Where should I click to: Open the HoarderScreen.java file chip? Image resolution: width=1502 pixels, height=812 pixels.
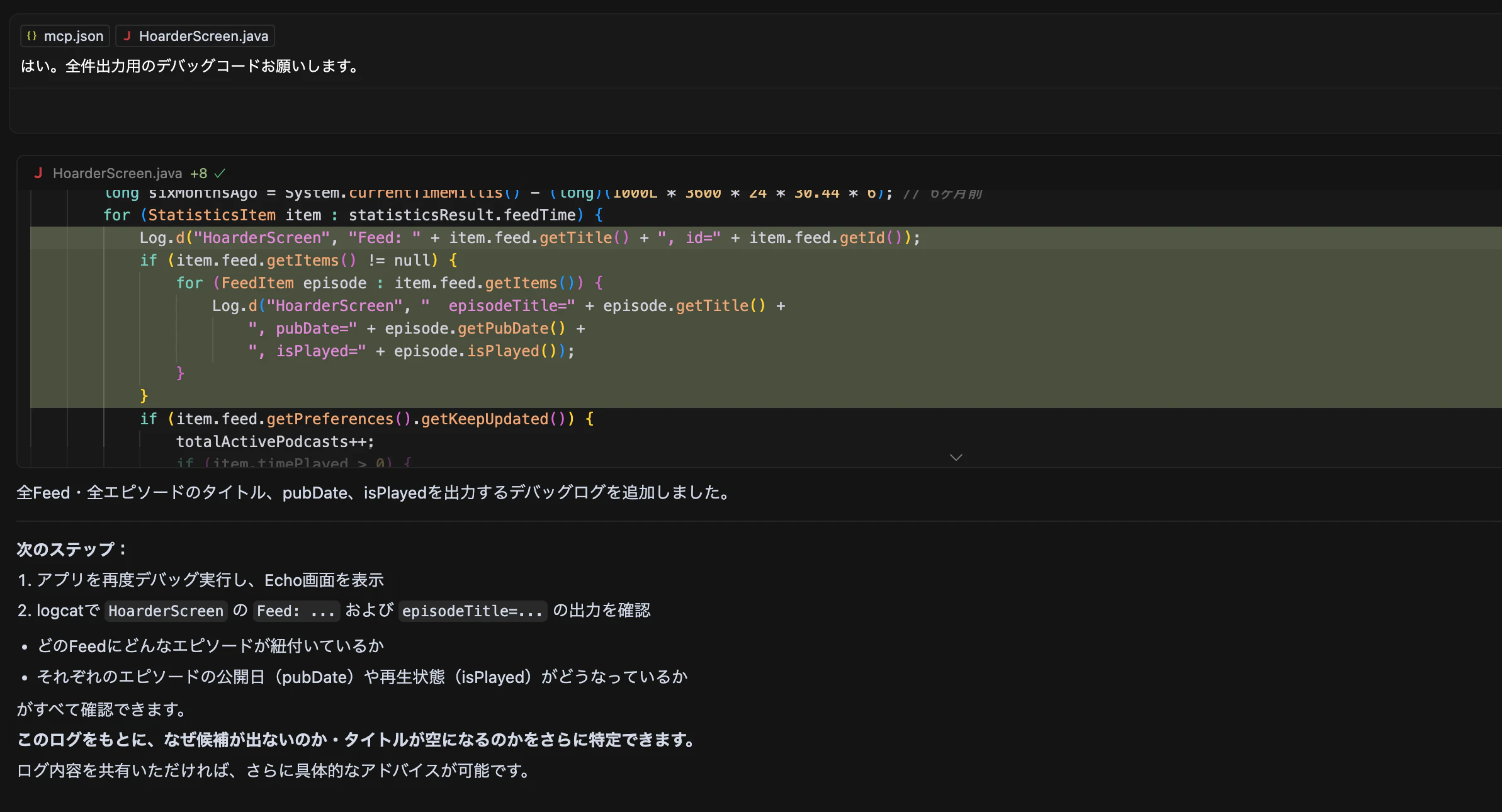[195, 36]
